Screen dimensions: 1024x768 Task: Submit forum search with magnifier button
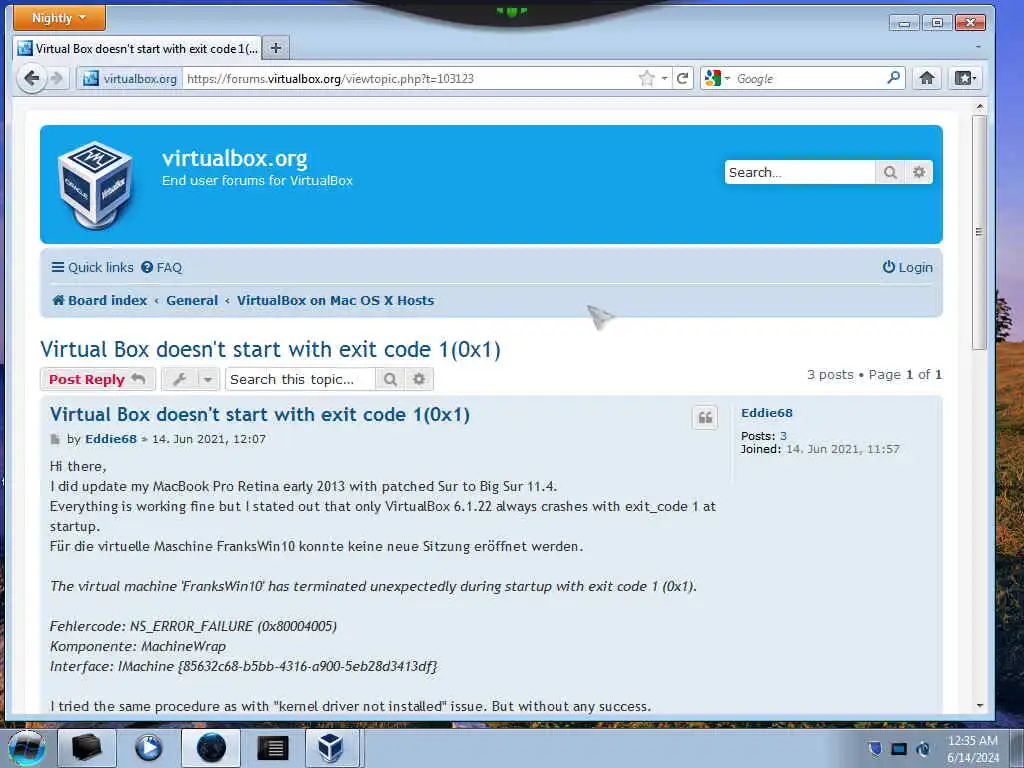click(889, 172)
